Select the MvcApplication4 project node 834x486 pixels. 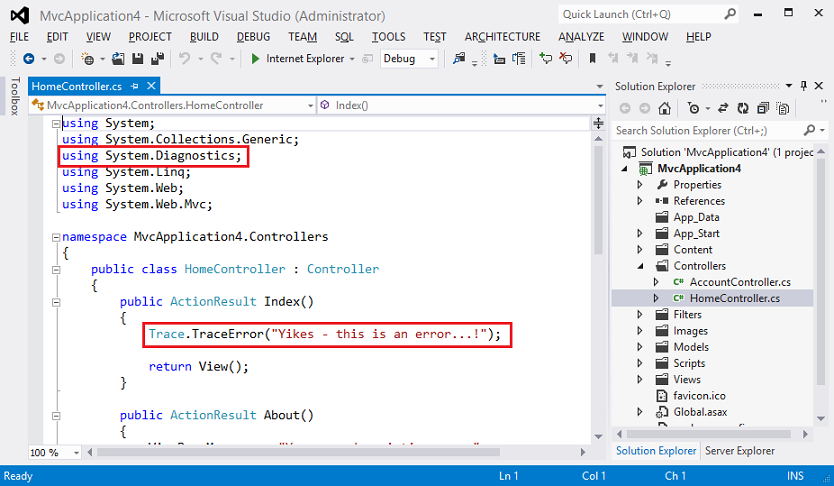tap(699, 169)
